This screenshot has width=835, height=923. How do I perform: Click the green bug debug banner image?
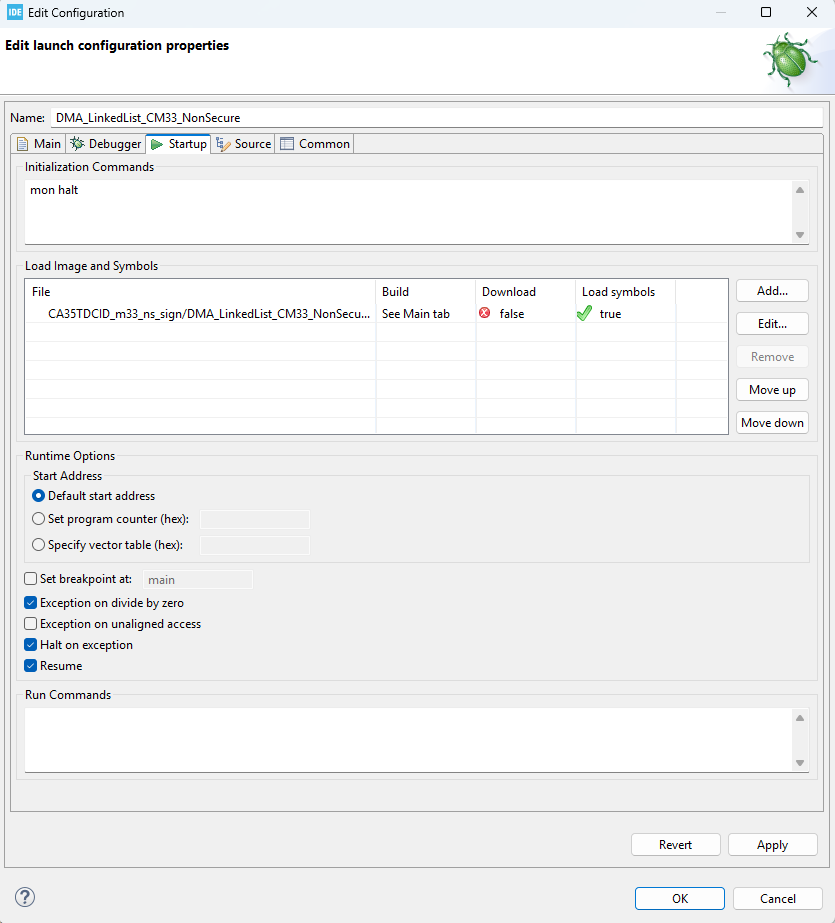[791, 59]
